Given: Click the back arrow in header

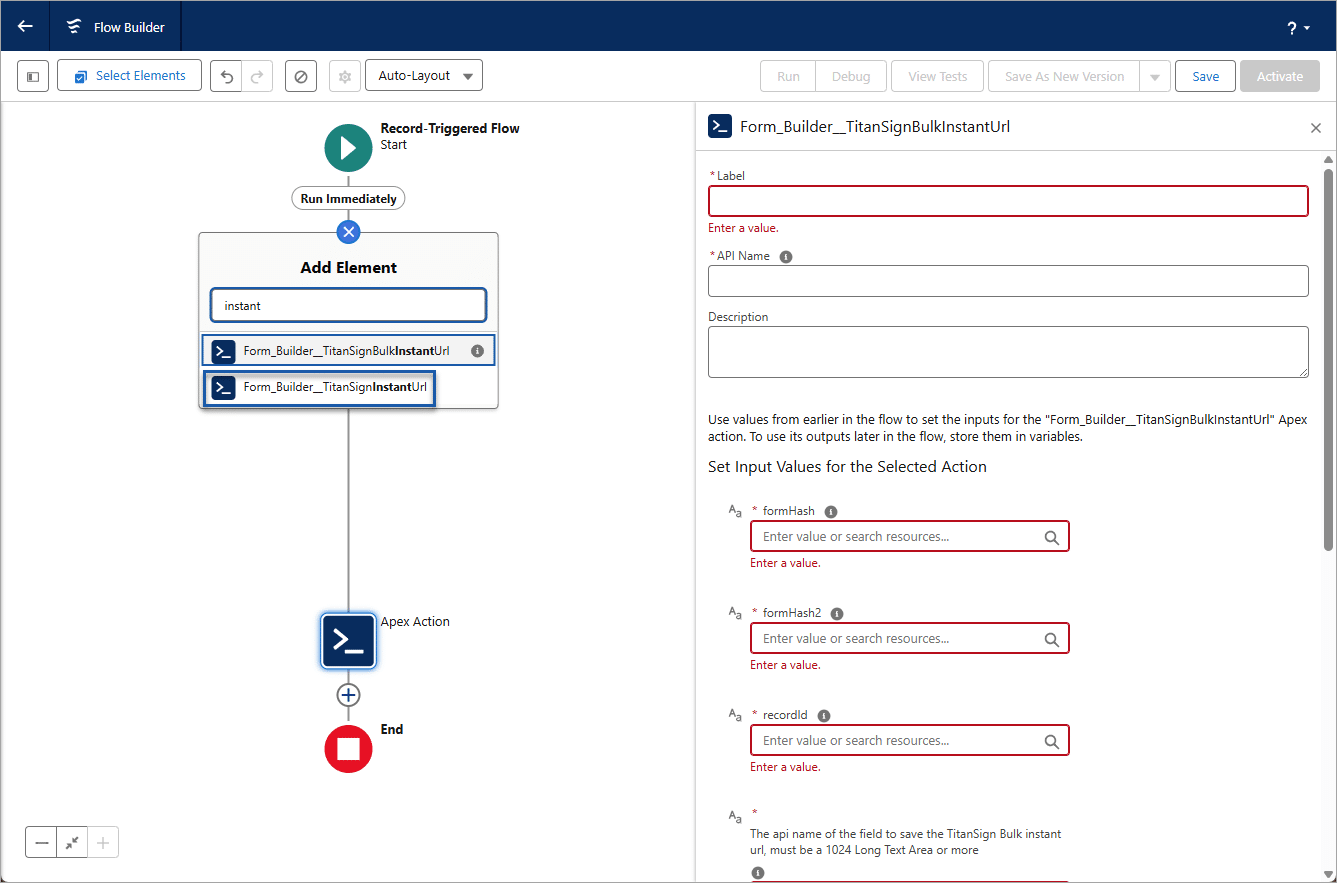Looking at the screenshot, I should [25, 26].
